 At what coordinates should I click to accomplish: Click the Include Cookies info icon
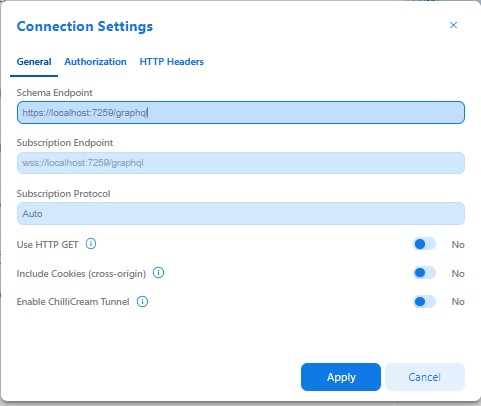[158, 273]
